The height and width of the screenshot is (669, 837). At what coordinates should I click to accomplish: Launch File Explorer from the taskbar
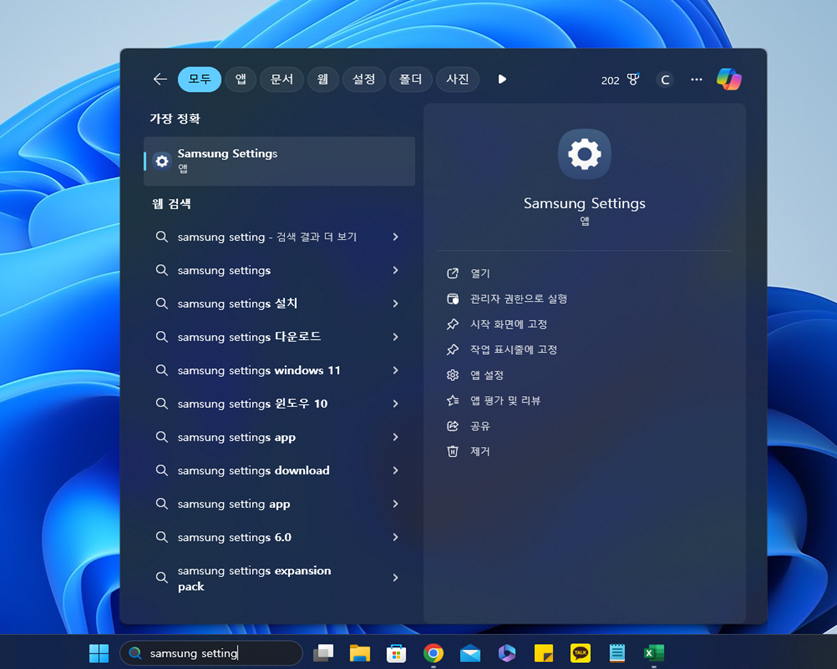[360, 653]
